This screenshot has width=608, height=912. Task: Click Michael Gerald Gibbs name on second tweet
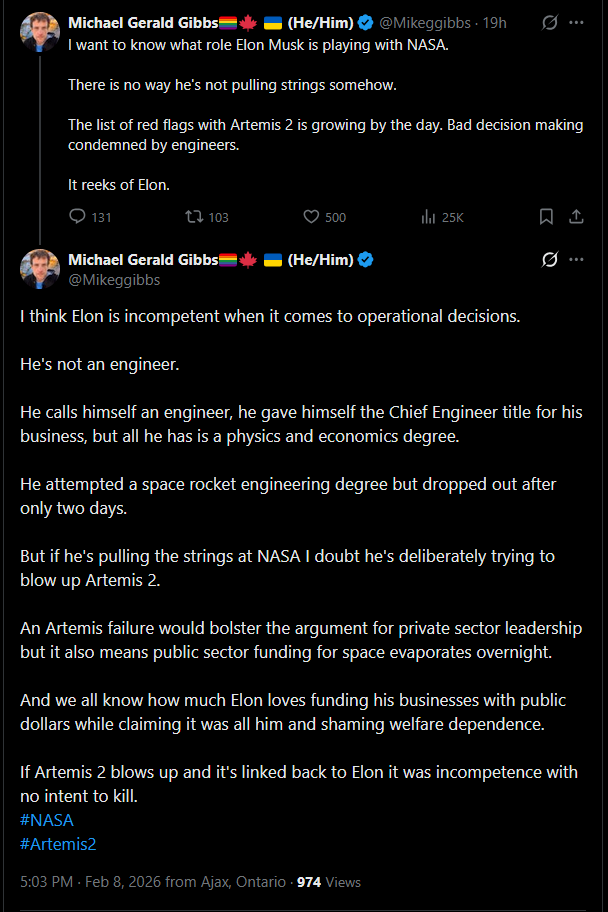pos(142,260)
